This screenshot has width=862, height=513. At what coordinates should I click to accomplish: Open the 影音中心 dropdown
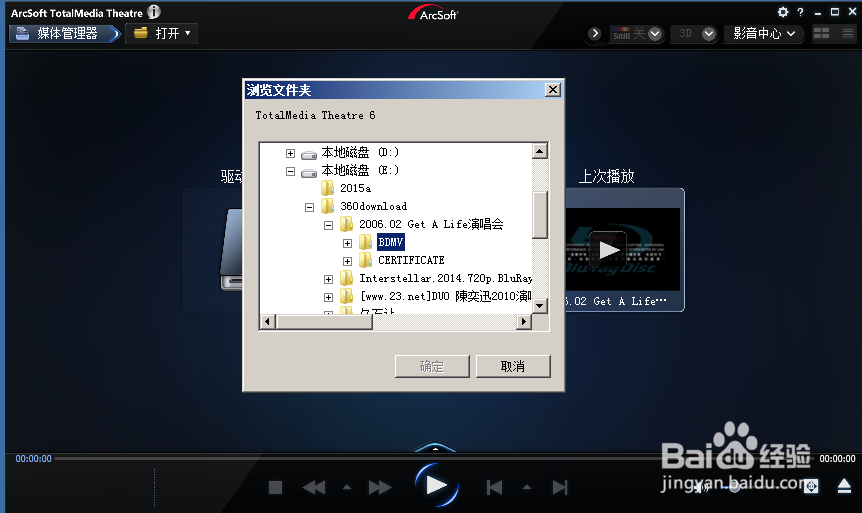tap(764, 34)
